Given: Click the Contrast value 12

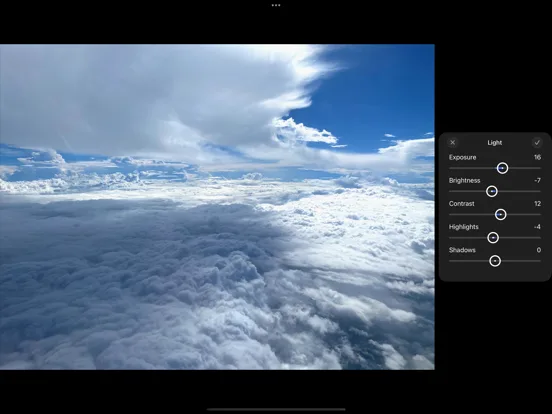Looking at the screenshot, I should (x=537, y=204).
